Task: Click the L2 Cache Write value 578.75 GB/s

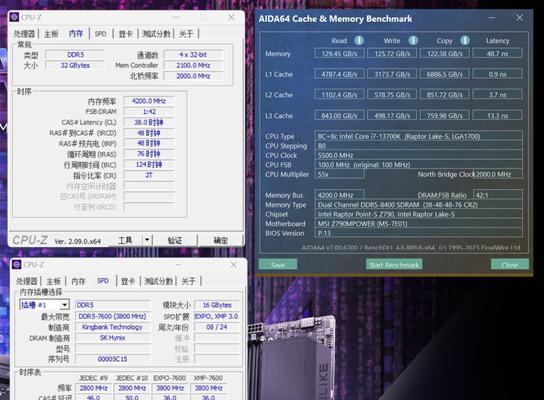Action: point(392,95)
